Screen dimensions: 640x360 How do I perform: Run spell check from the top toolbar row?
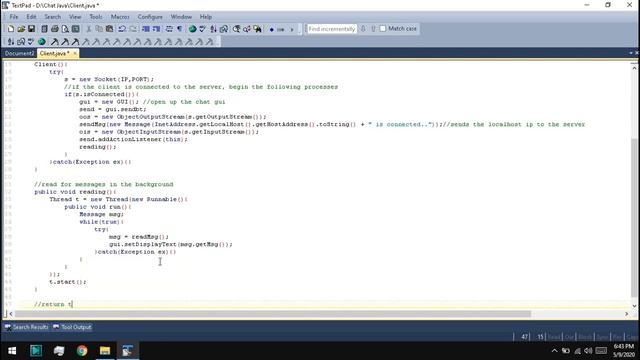(x=202, y=29)
